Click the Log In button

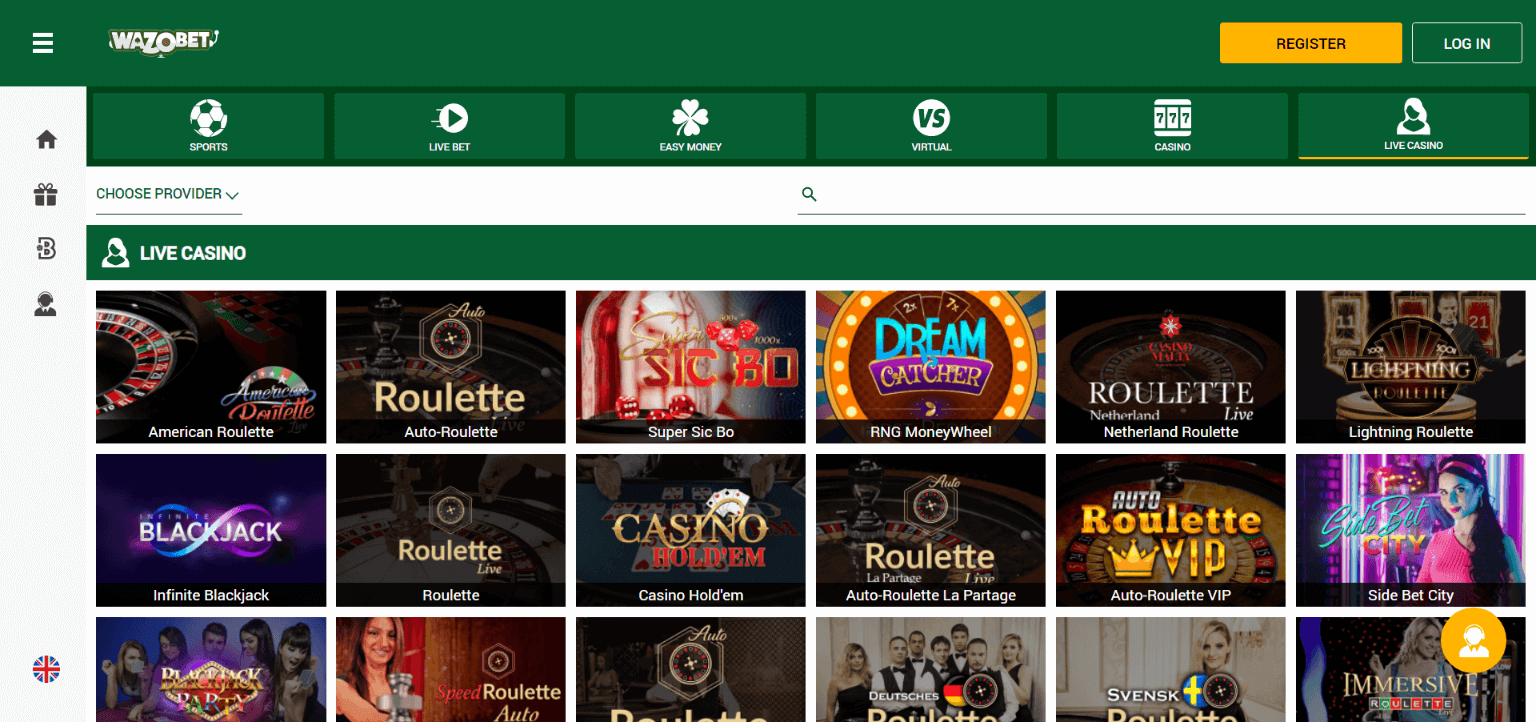[x=1467, y=43]
